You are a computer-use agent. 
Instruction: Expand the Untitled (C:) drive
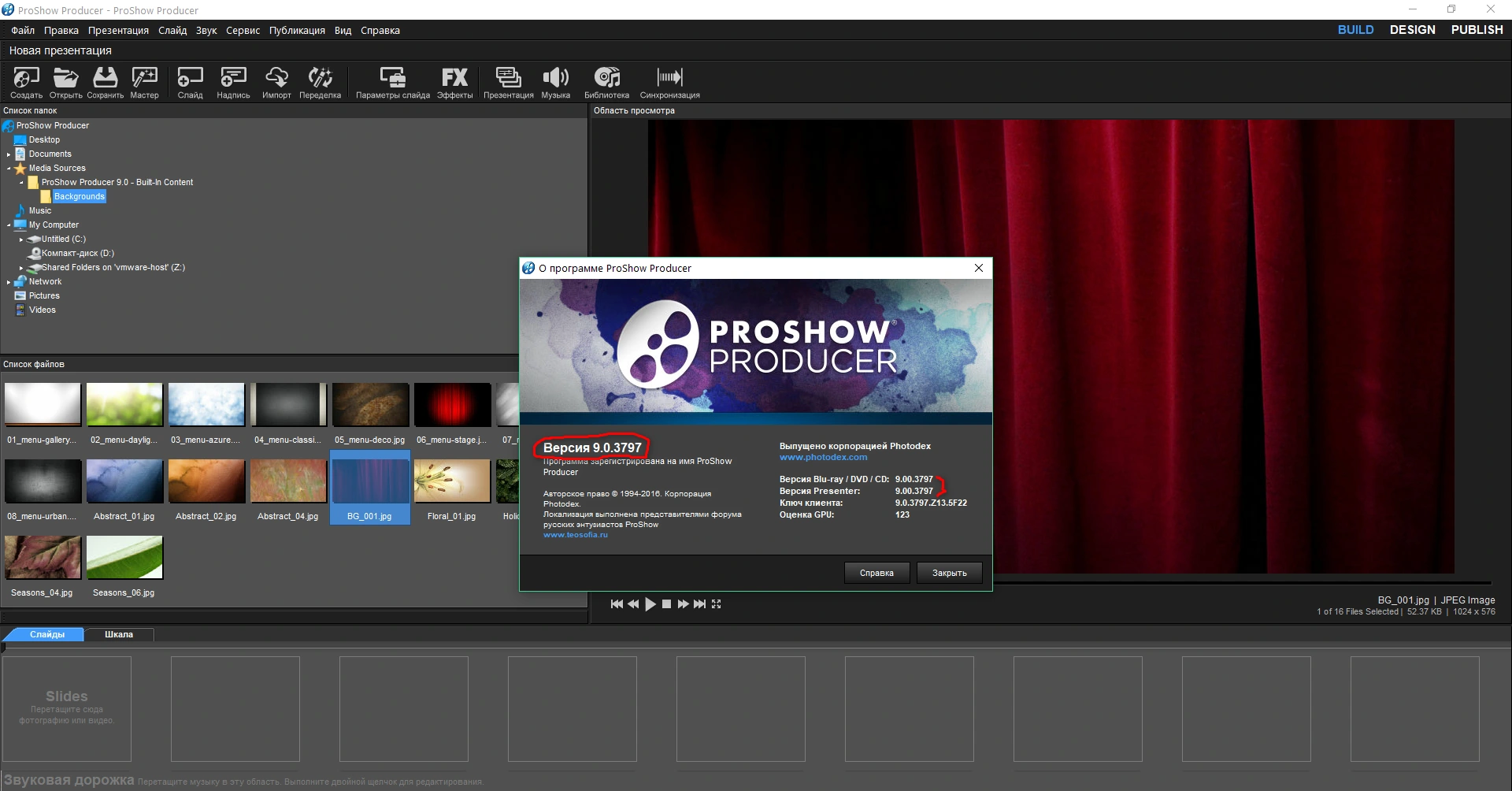pyautogui.click(x=21, y=240)
